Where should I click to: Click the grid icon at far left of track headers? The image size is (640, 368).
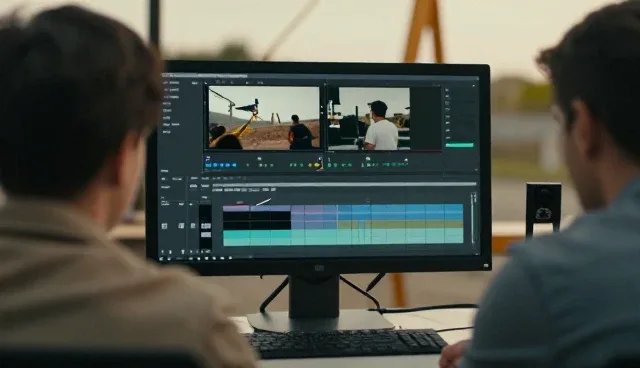pyautogui.click(x=164, y=226)
